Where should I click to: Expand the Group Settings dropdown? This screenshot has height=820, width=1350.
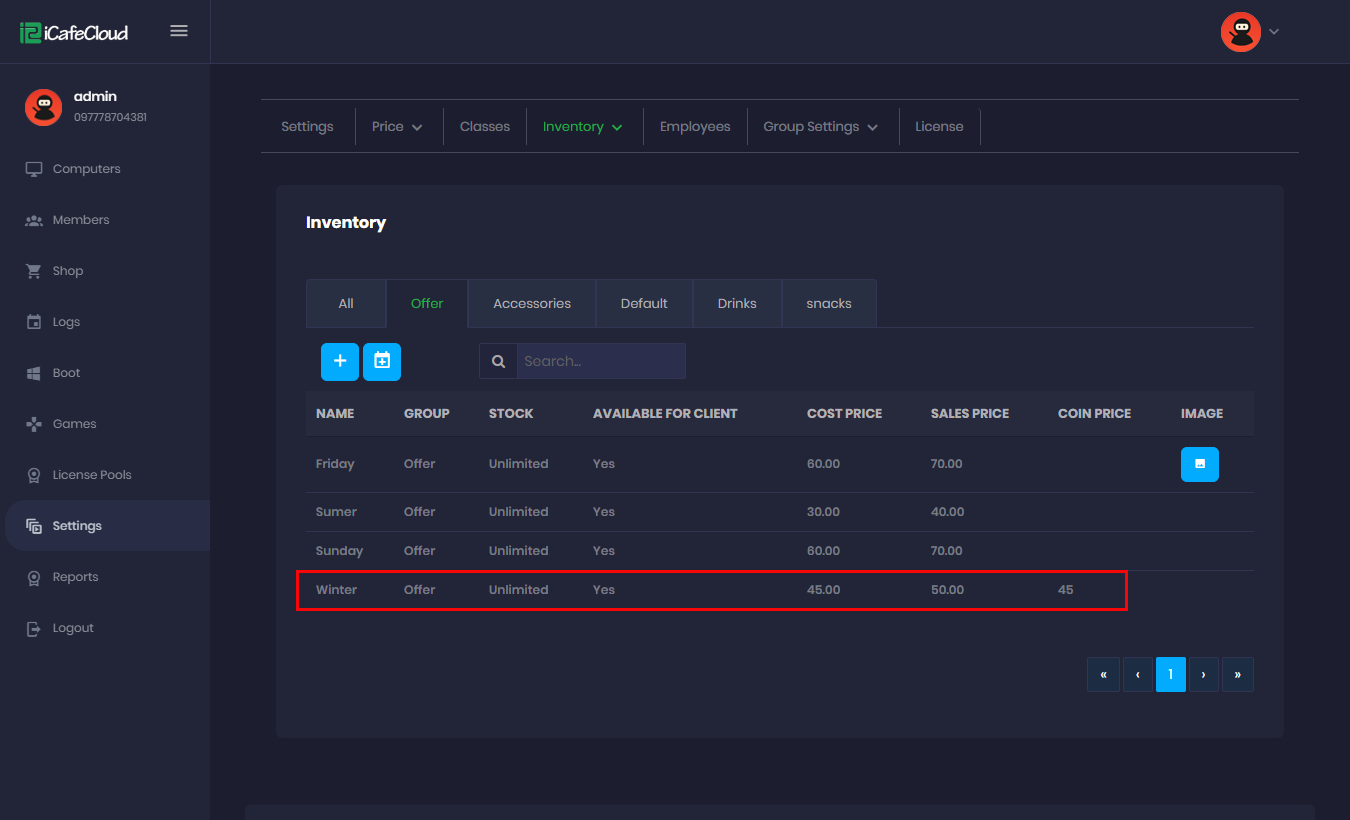coord(820,127)
